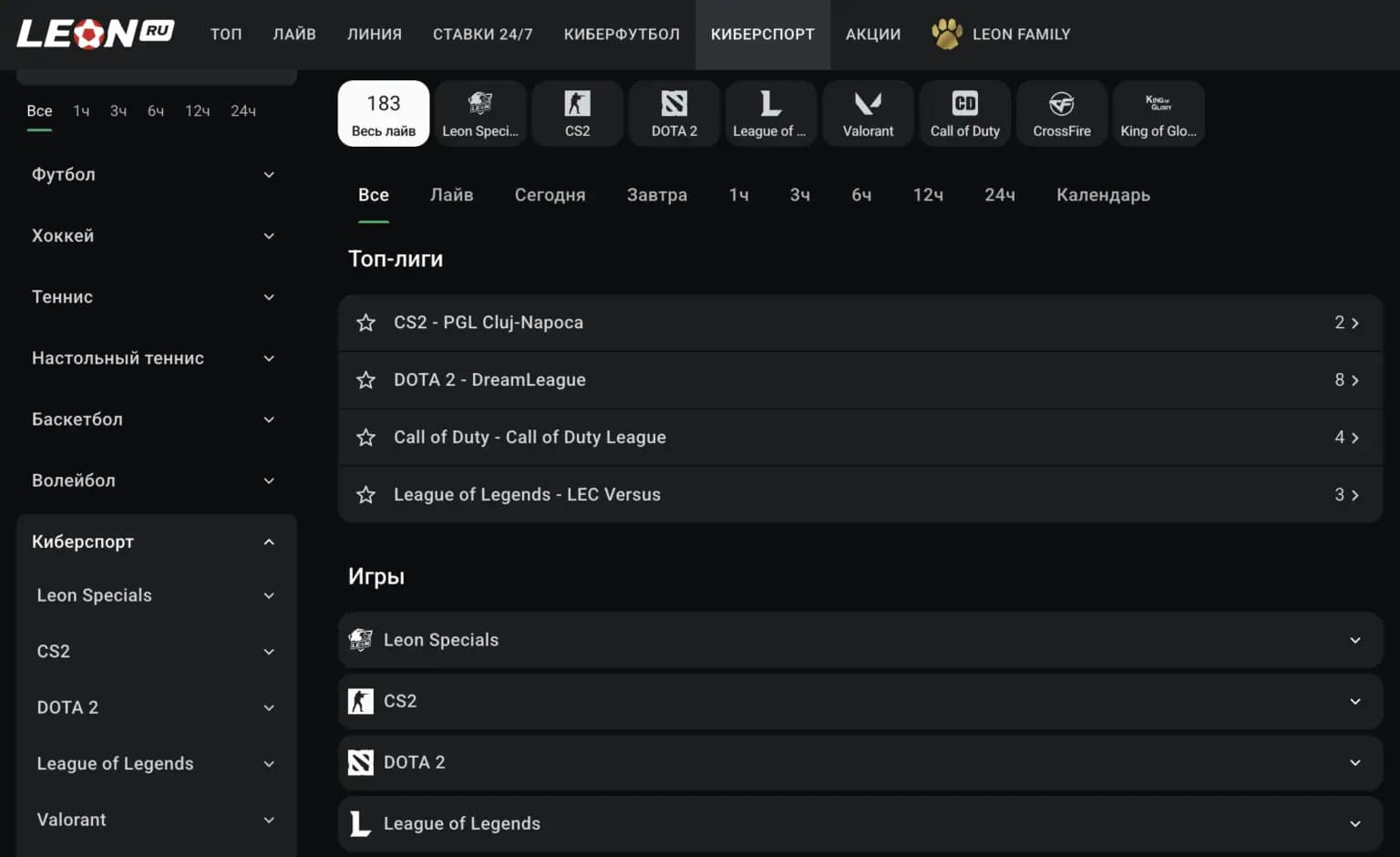1400x857 pixels.
Task: Expand DOTA 2 in the sidebar
Action: (x=269, y=708)
